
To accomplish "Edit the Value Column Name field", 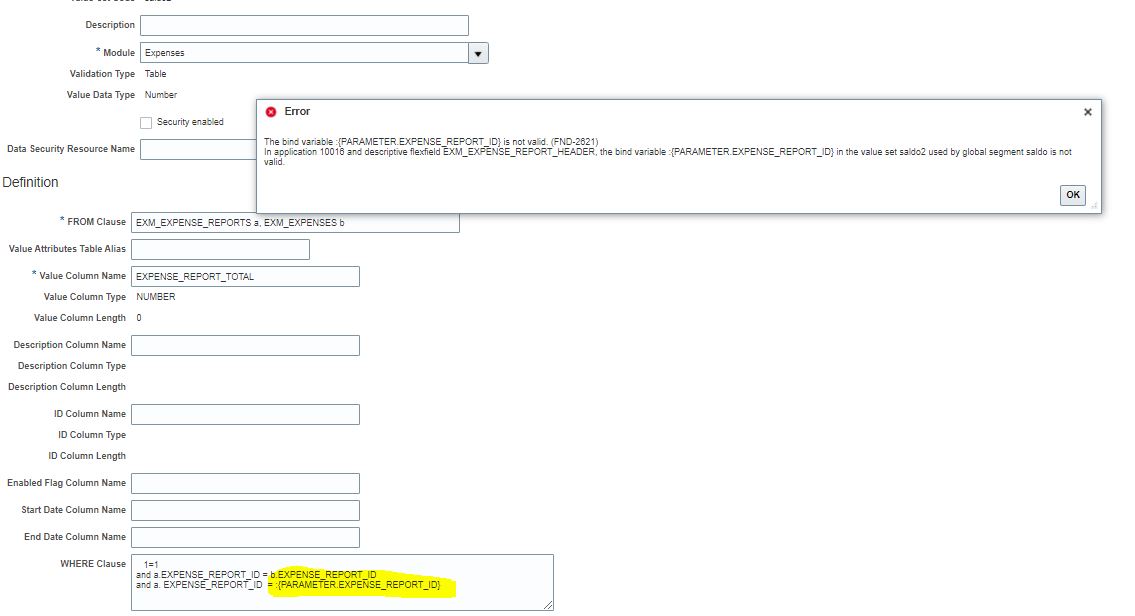I will click(245, 277).
